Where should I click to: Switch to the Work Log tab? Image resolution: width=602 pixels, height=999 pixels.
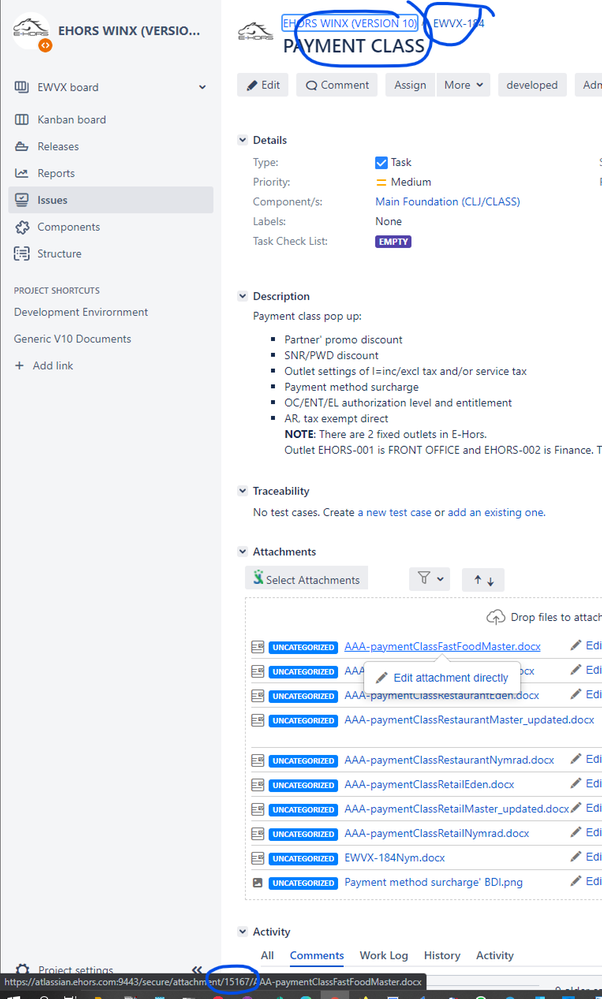click(383, 955)
